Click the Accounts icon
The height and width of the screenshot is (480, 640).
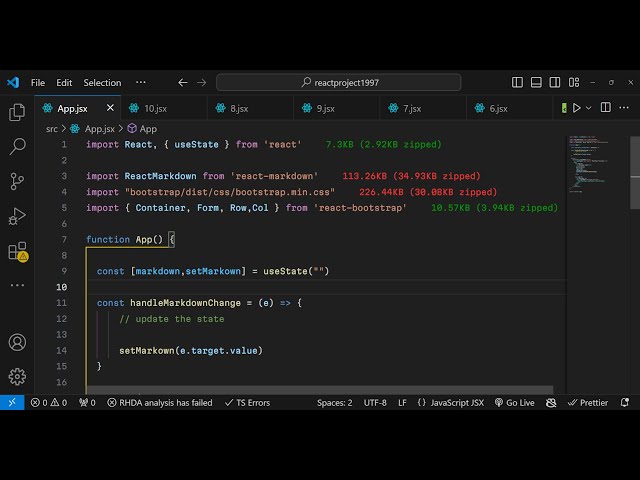point(17,342)
